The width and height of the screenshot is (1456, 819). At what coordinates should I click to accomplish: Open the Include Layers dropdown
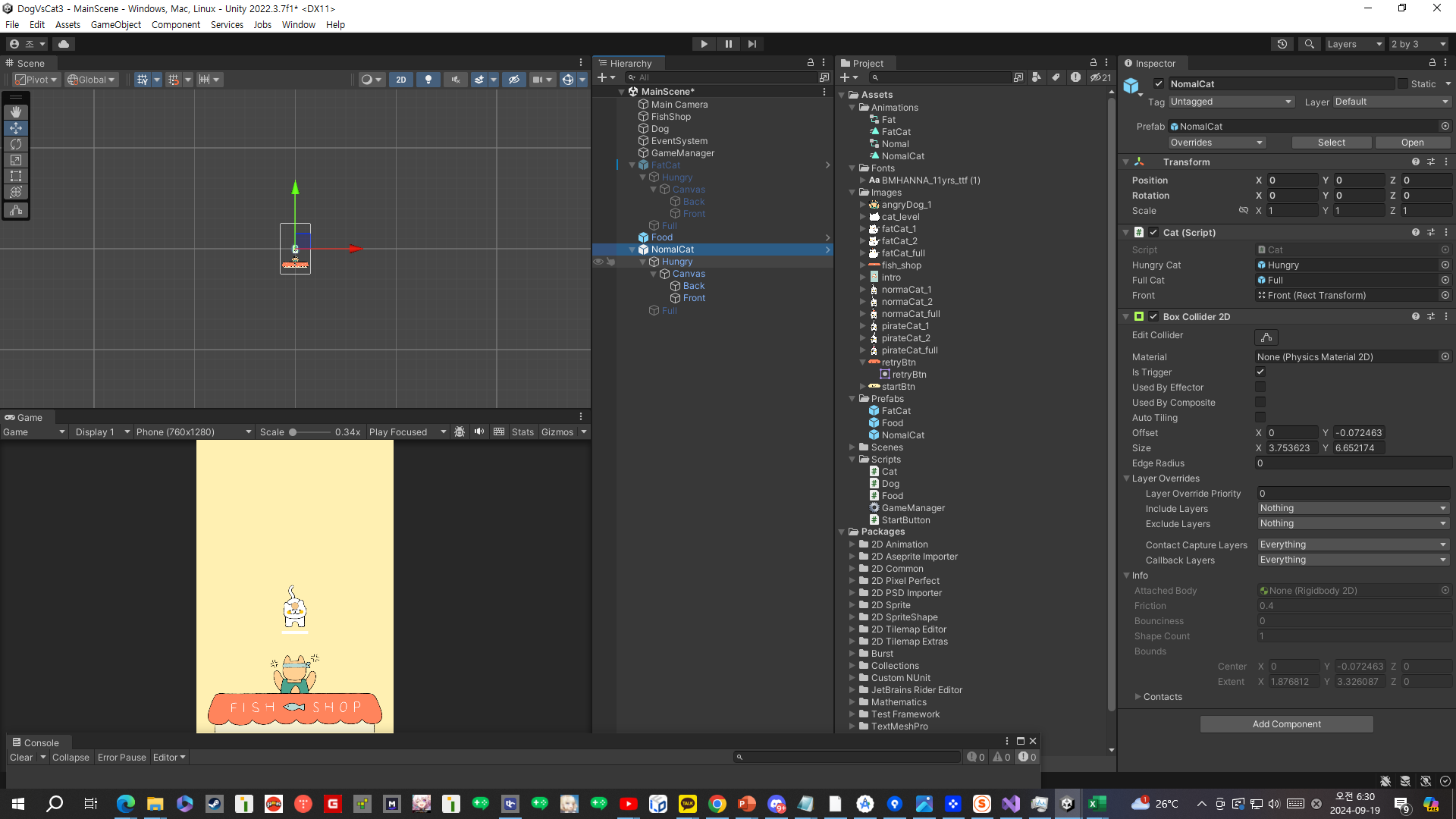1354,509
